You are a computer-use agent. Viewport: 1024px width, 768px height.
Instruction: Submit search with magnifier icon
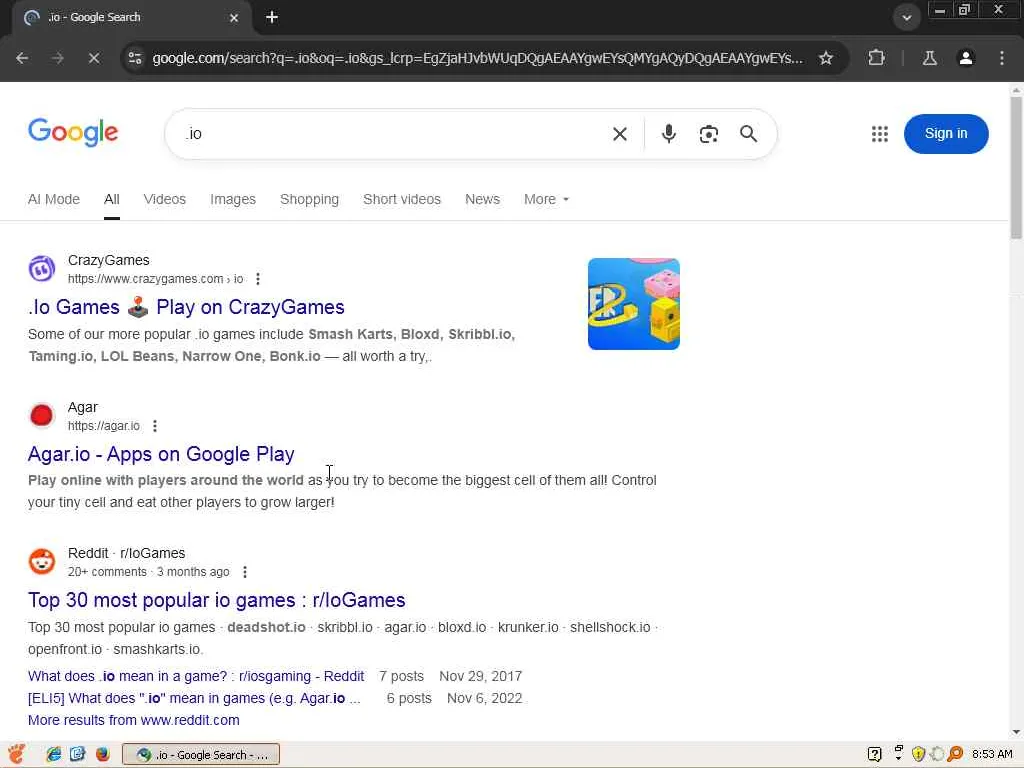[748, 134]
